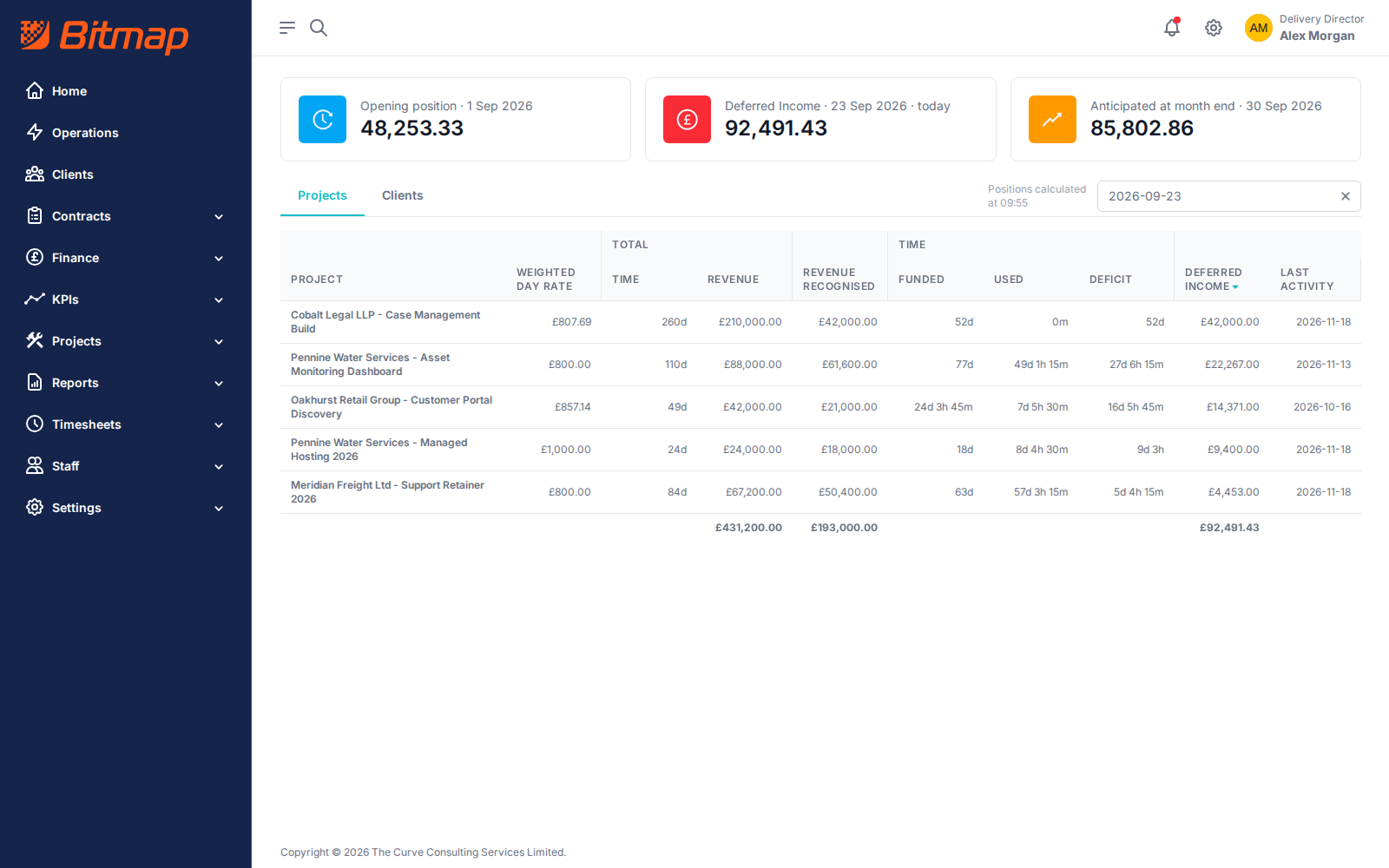Open the search magnifier icon
The height and width of the screenshot is (868, 1389).
point(319,28)
